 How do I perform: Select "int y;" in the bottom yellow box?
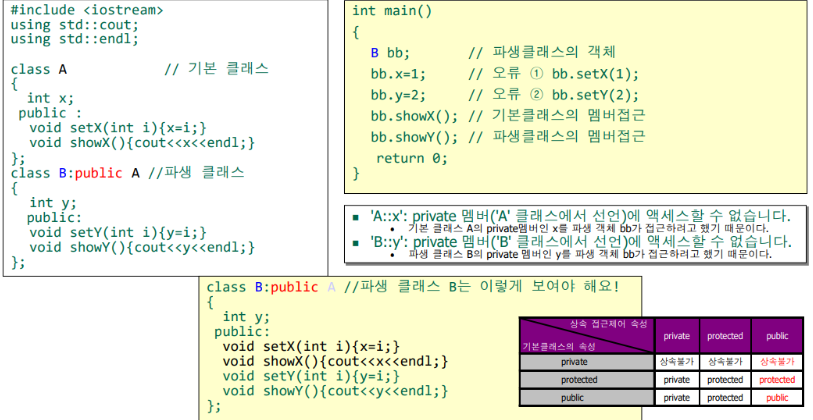point(246,316)
